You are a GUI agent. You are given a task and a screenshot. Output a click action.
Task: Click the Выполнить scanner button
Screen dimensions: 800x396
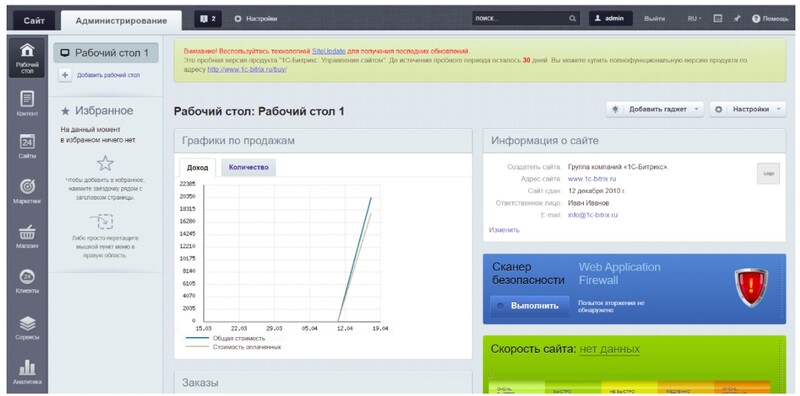[x=530, y=306]
